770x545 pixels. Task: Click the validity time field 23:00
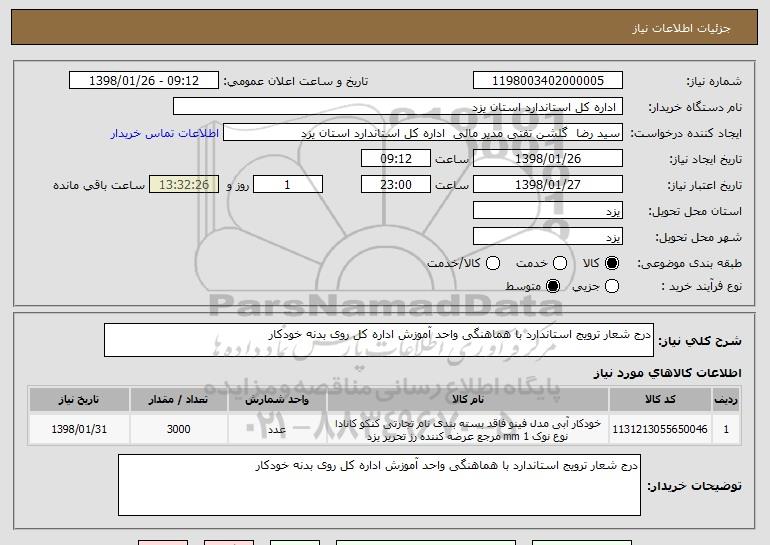click(396, 185)
